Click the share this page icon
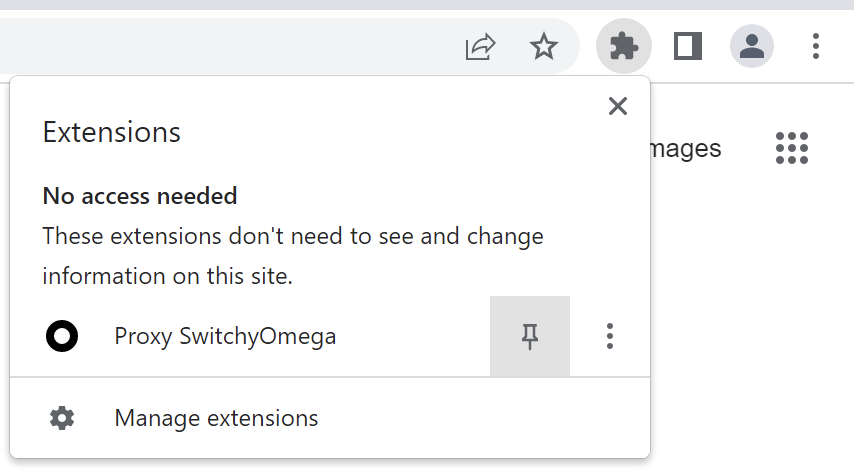 point(481,46)
